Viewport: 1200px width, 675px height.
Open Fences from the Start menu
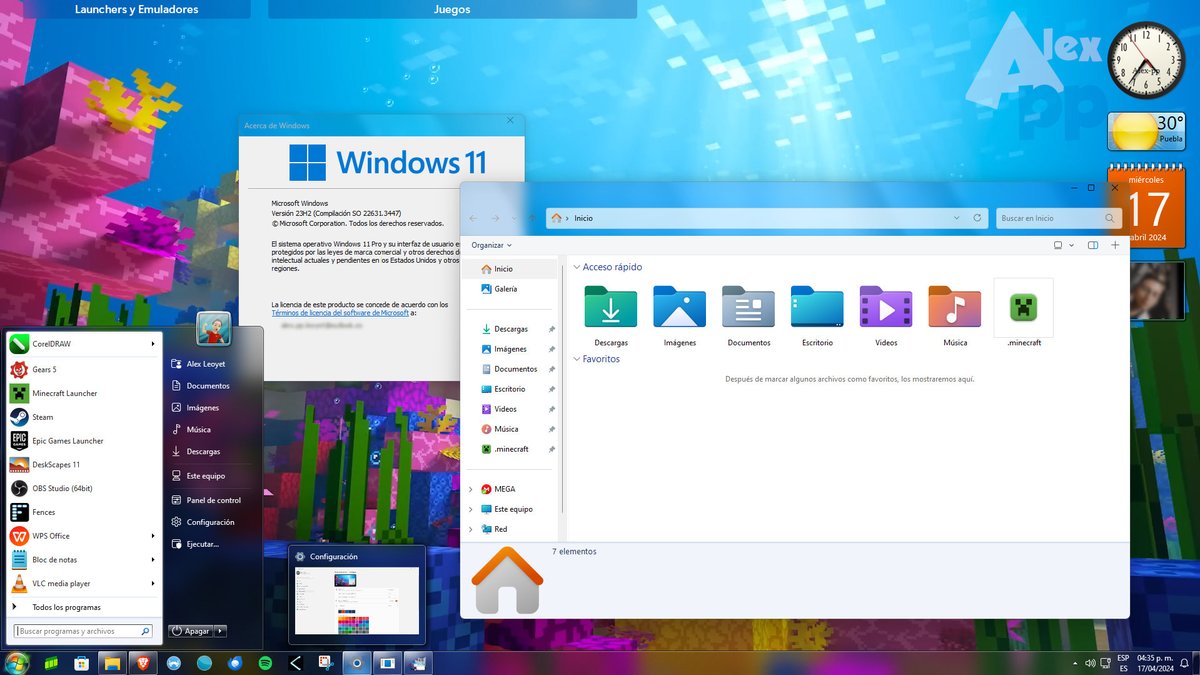pyautogui.click(x=84, y=512)
